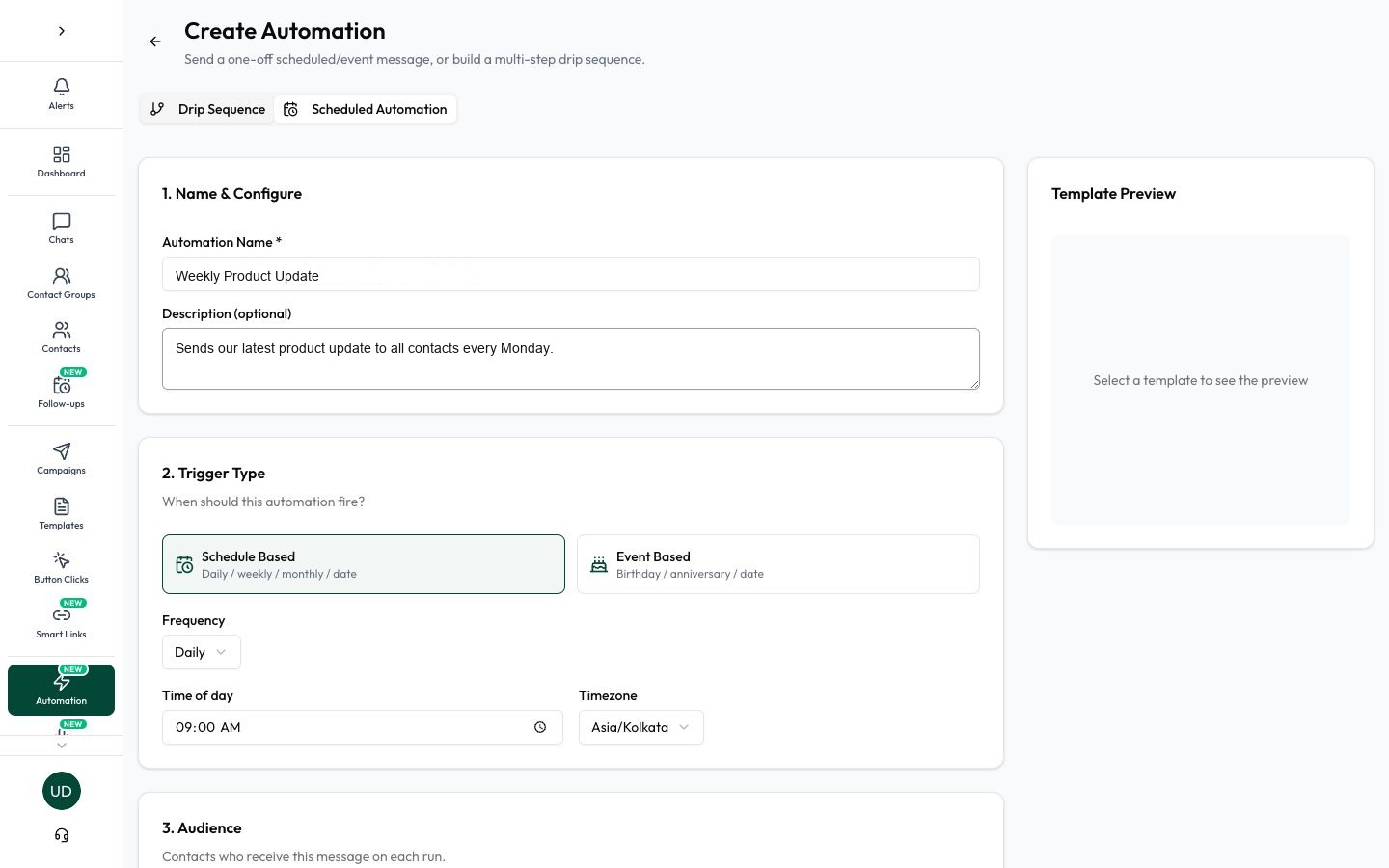Open the Contacts page
1389x868 pixels.
(61, 338)
